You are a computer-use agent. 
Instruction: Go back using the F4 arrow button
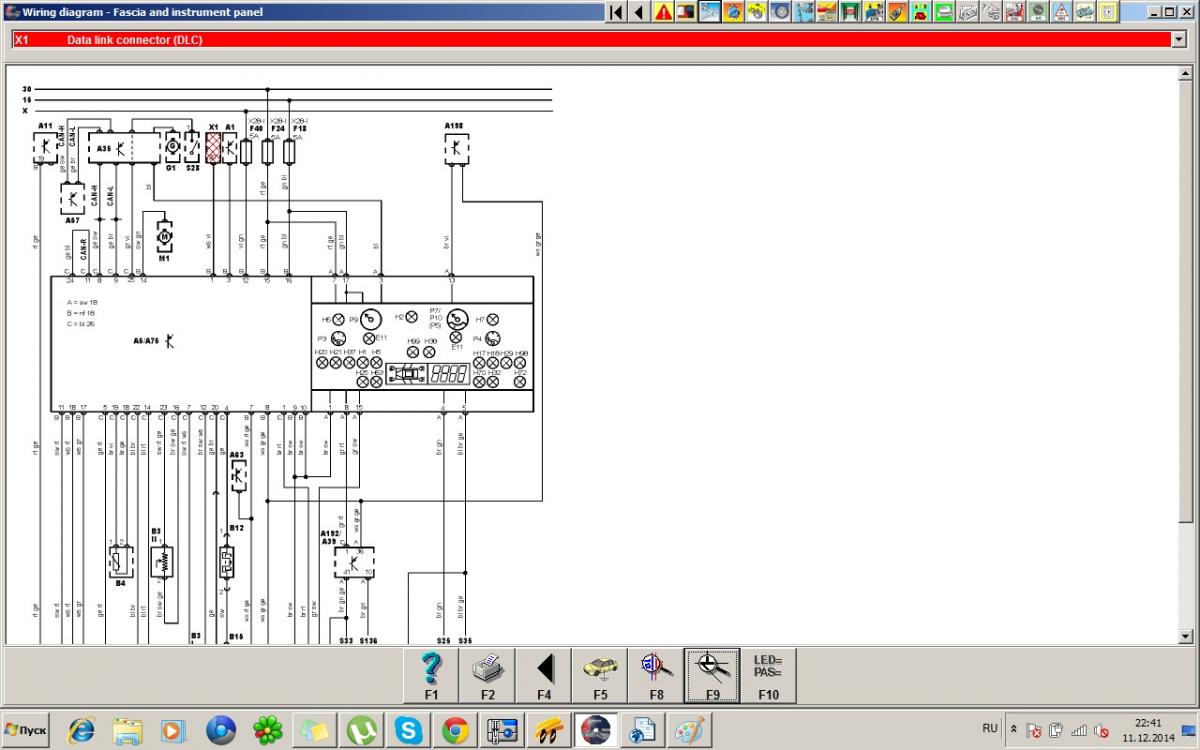pos(544,675)
